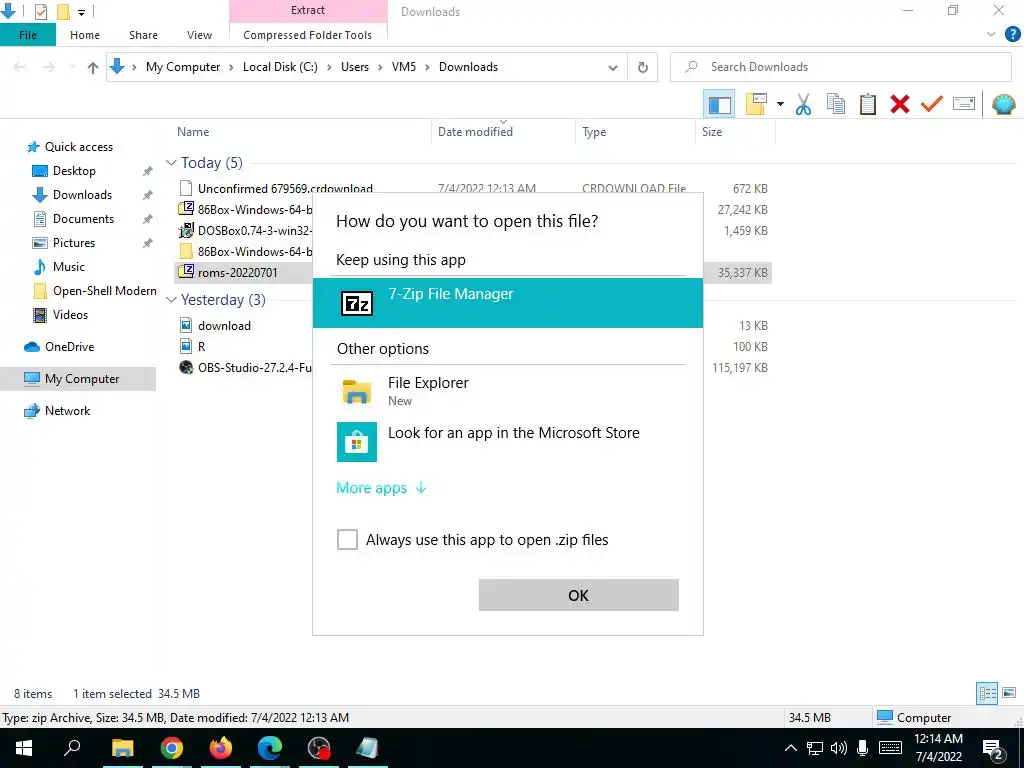Click Users in the address breadcrumb
The image size is (1024, 768).
pos(355,67)
